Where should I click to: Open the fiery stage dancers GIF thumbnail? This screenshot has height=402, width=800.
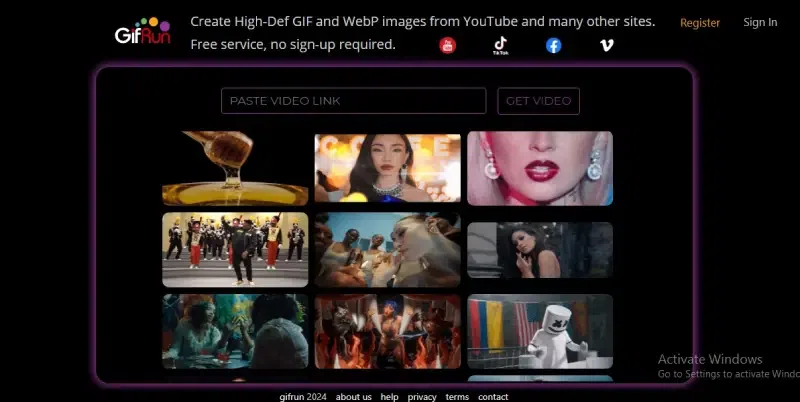(387, 331)
